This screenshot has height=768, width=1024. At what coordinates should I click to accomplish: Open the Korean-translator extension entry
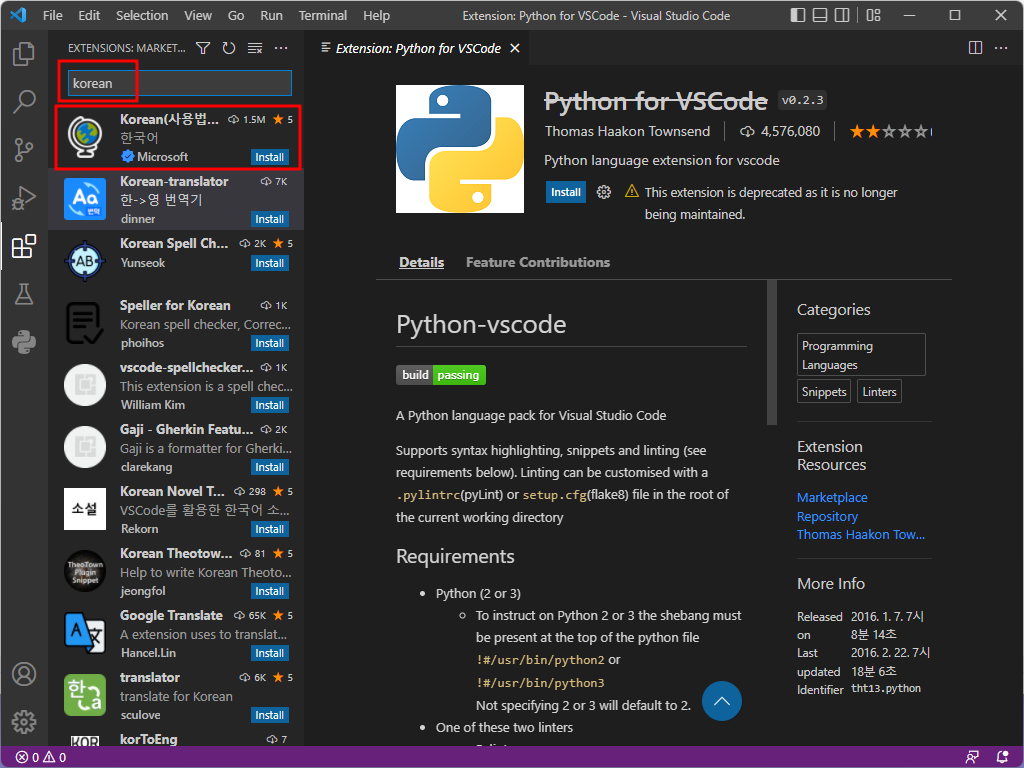point(176,199)
